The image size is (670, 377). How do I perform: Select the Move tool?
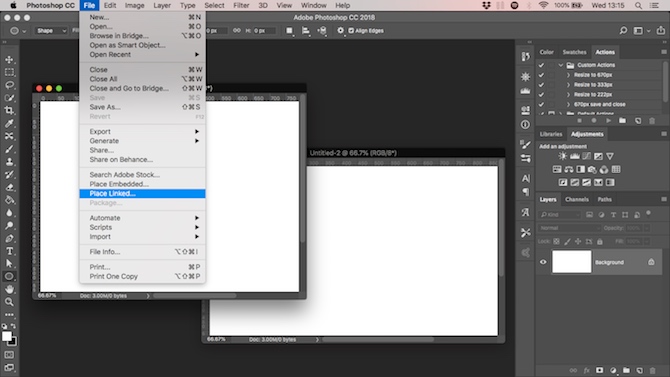click(x=9, y=59)
